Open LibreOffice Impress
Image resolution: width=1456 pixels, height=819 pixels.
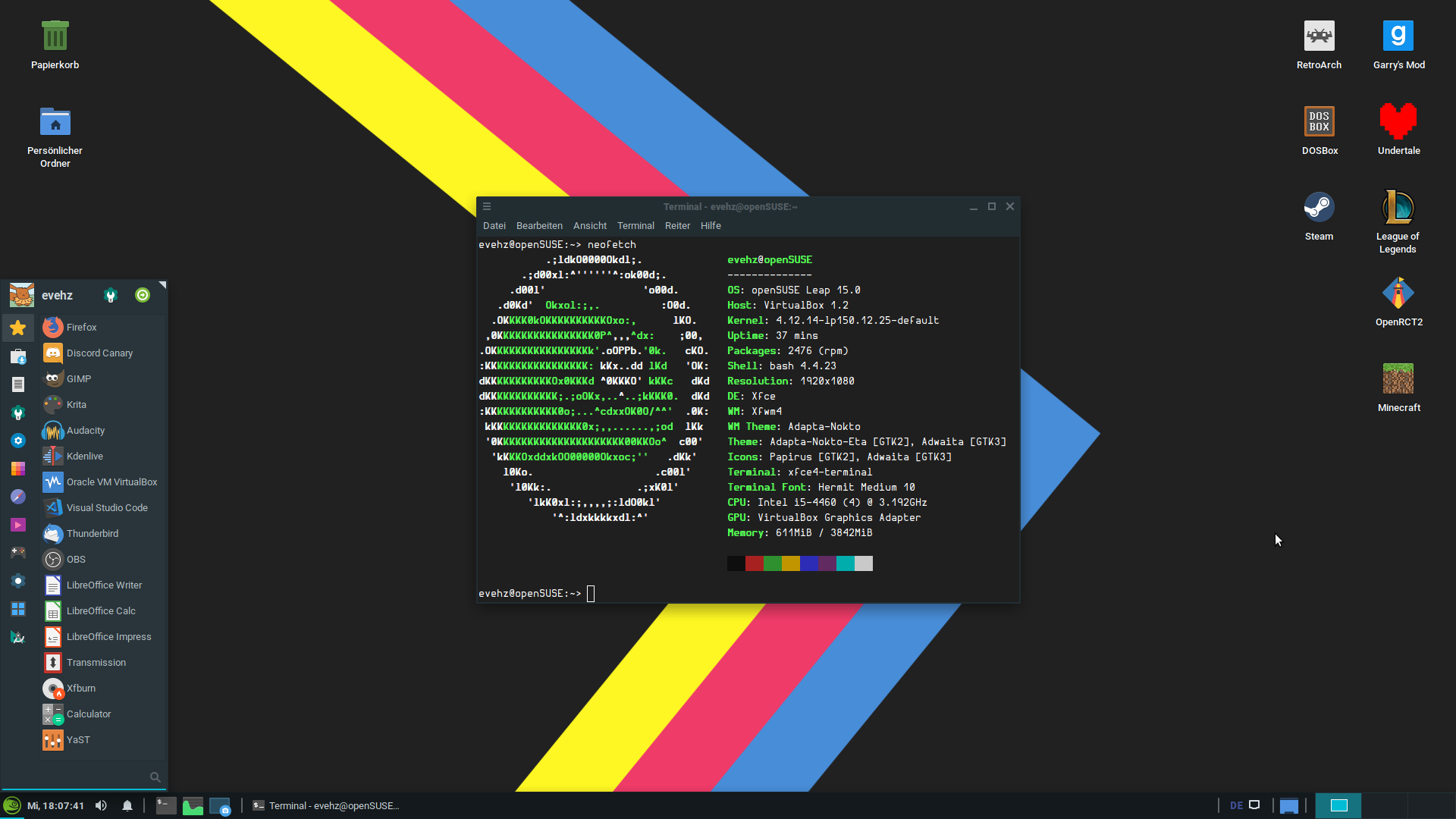tap(103, 637)
